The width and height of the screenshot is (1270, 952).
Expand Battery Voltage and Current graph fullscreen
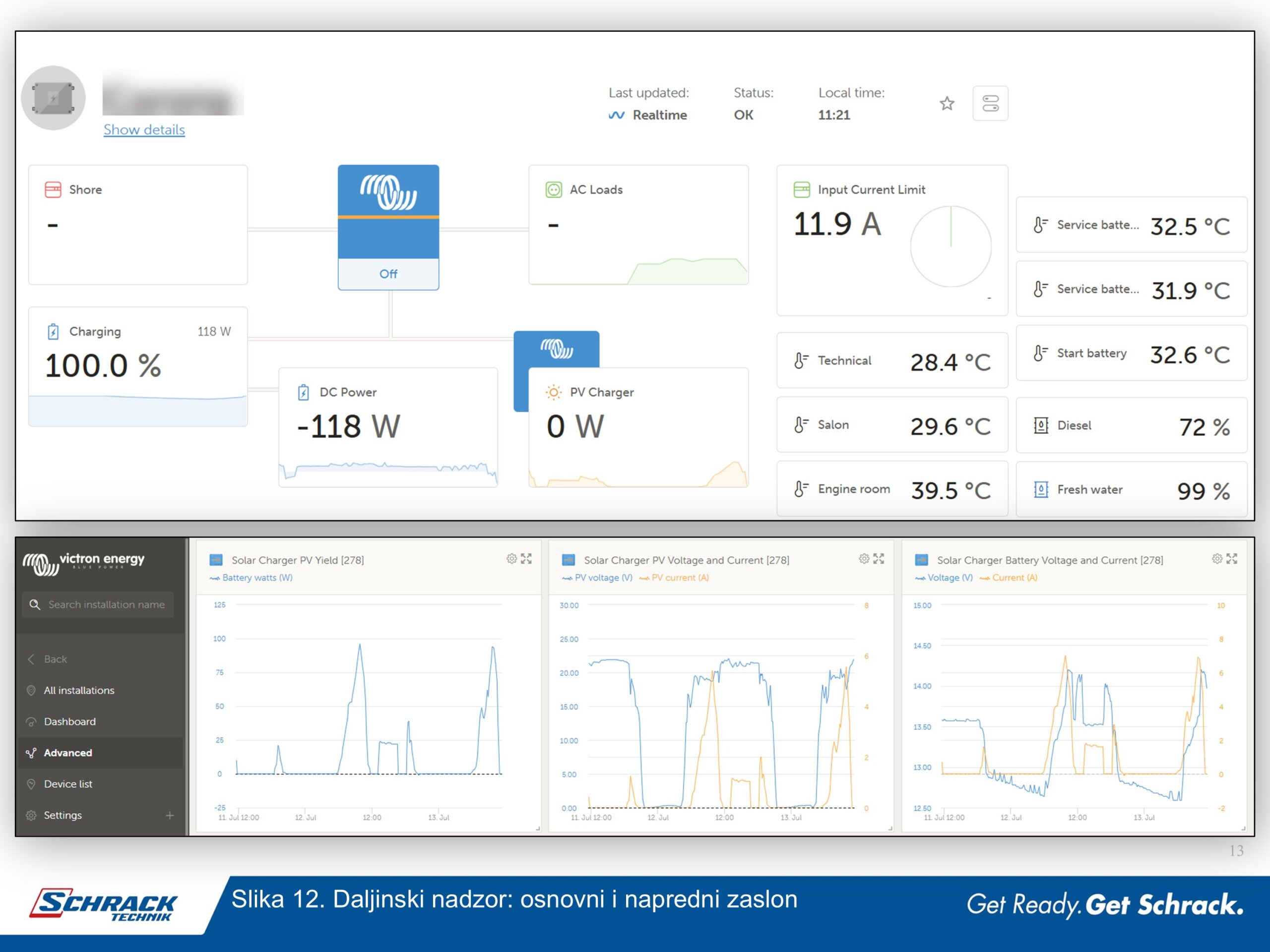click(x=1232, y=558)
